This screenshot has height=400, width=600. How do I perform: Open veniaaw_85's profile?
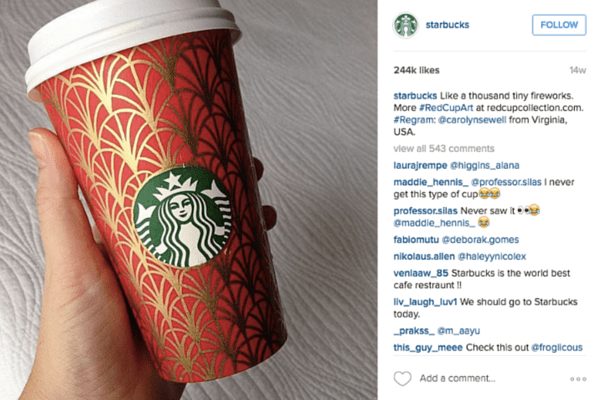click(x=421, y=273)
